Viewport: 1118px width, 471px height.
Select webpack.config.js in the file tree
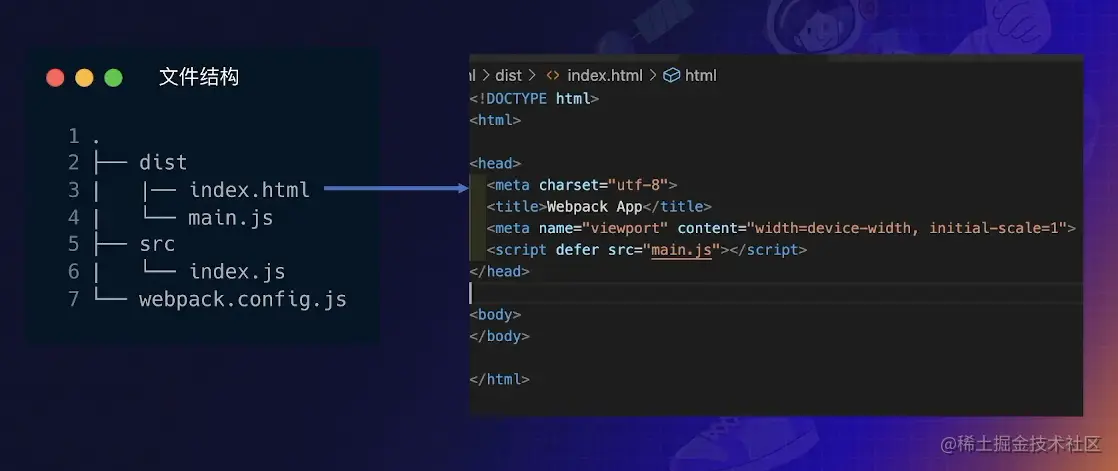[242, 299]
